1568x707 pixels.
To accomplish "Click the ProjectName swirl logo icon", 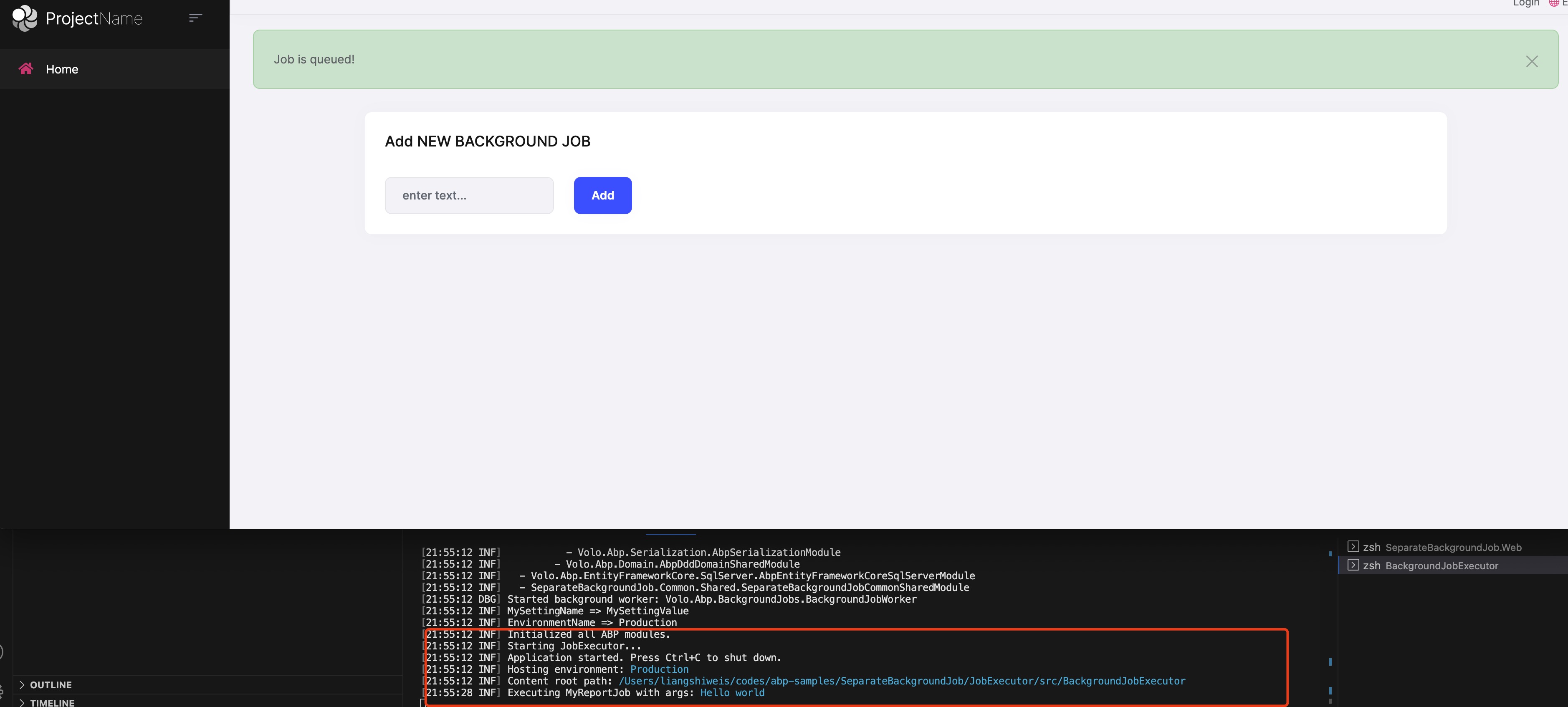I will [x=25, y=18].
